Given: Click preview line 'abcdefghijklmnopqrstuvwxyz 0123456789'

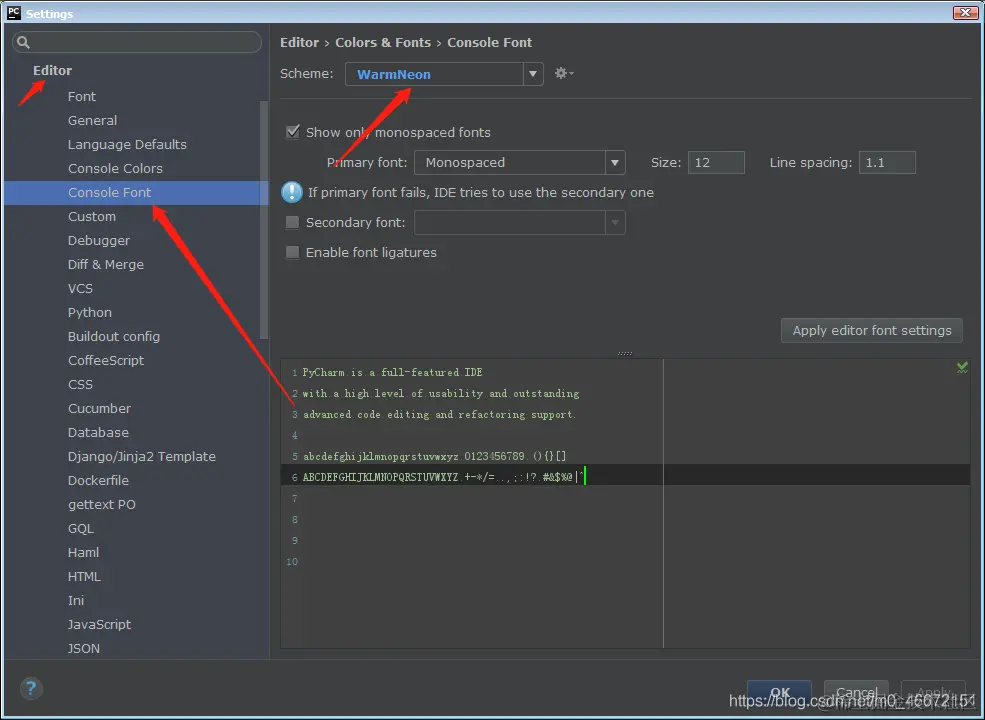Looking at the screenshot, I should 435,456.
